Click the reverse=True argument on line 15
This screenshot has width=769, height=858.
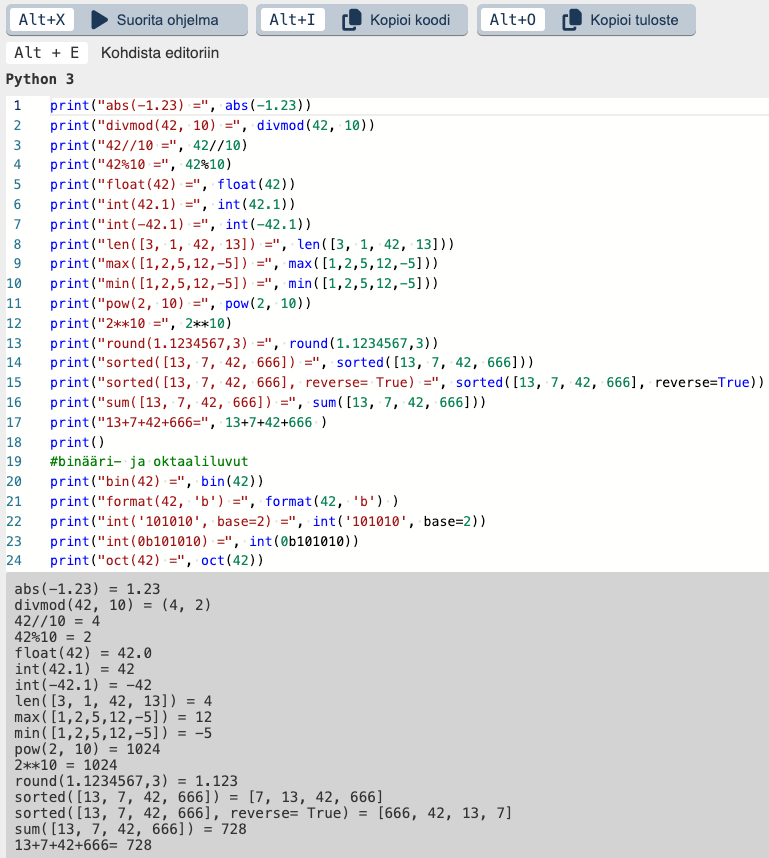pos(708,382)
